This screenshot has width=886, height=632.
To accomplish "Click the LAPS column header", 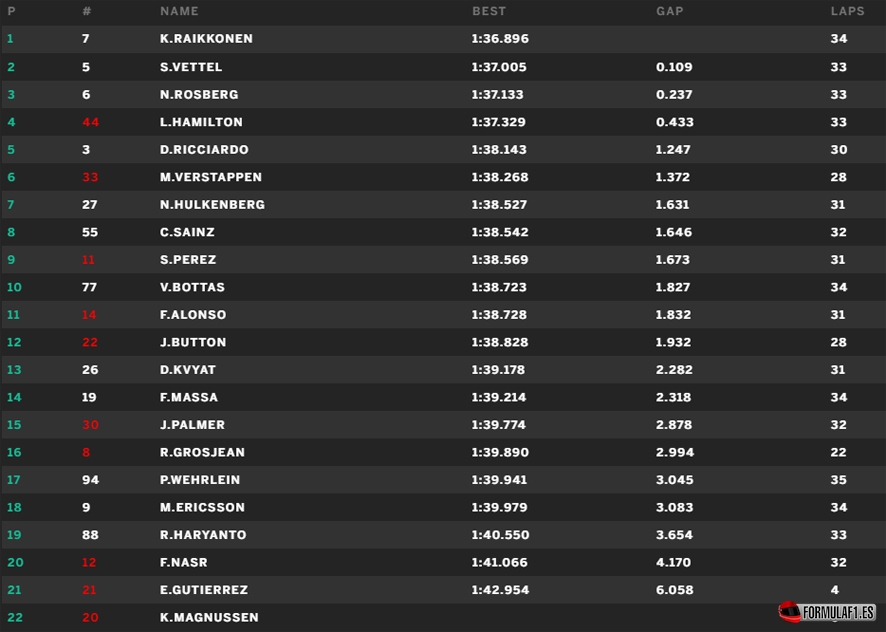I will click(848, 11).
